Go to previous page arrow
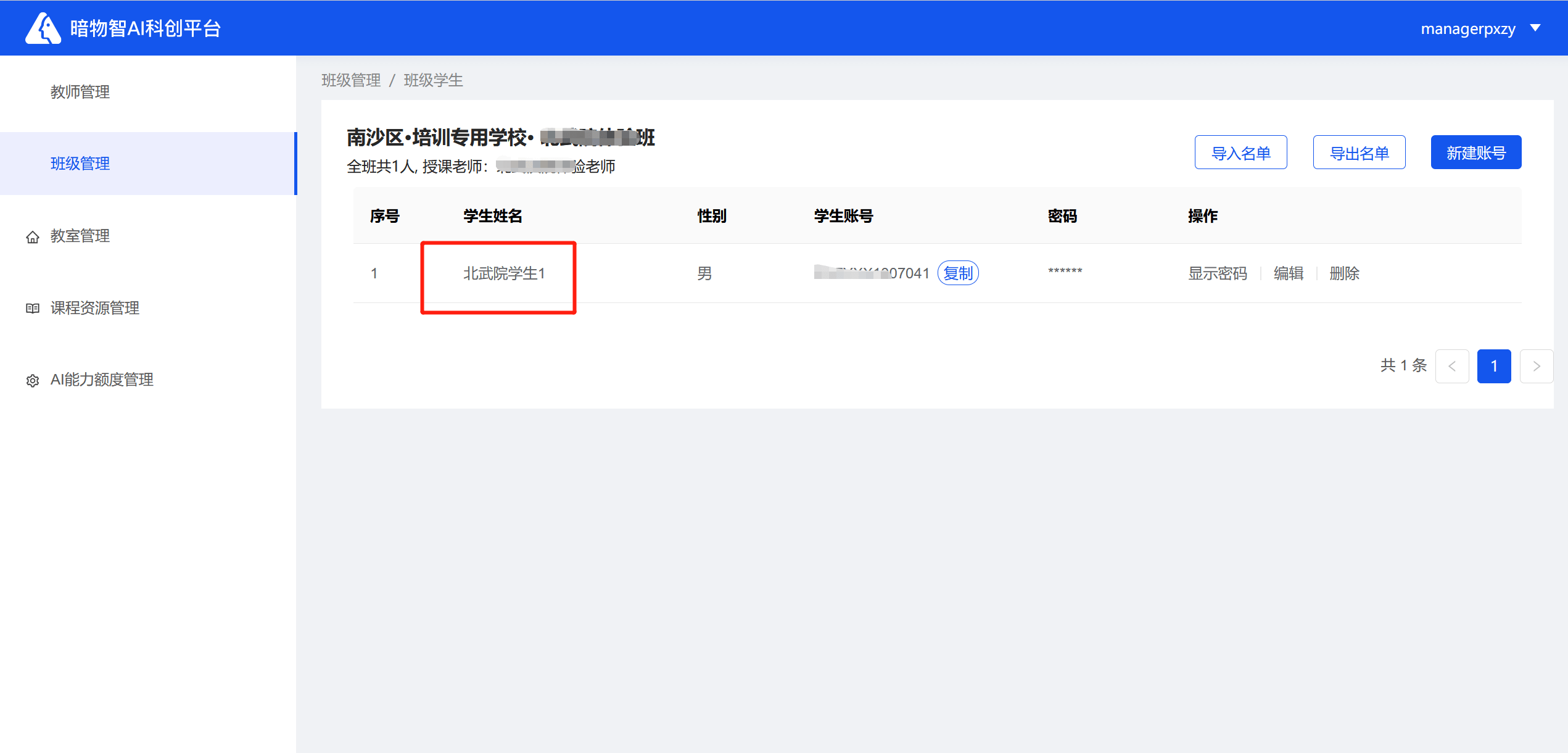 (x=1451, y=366)
